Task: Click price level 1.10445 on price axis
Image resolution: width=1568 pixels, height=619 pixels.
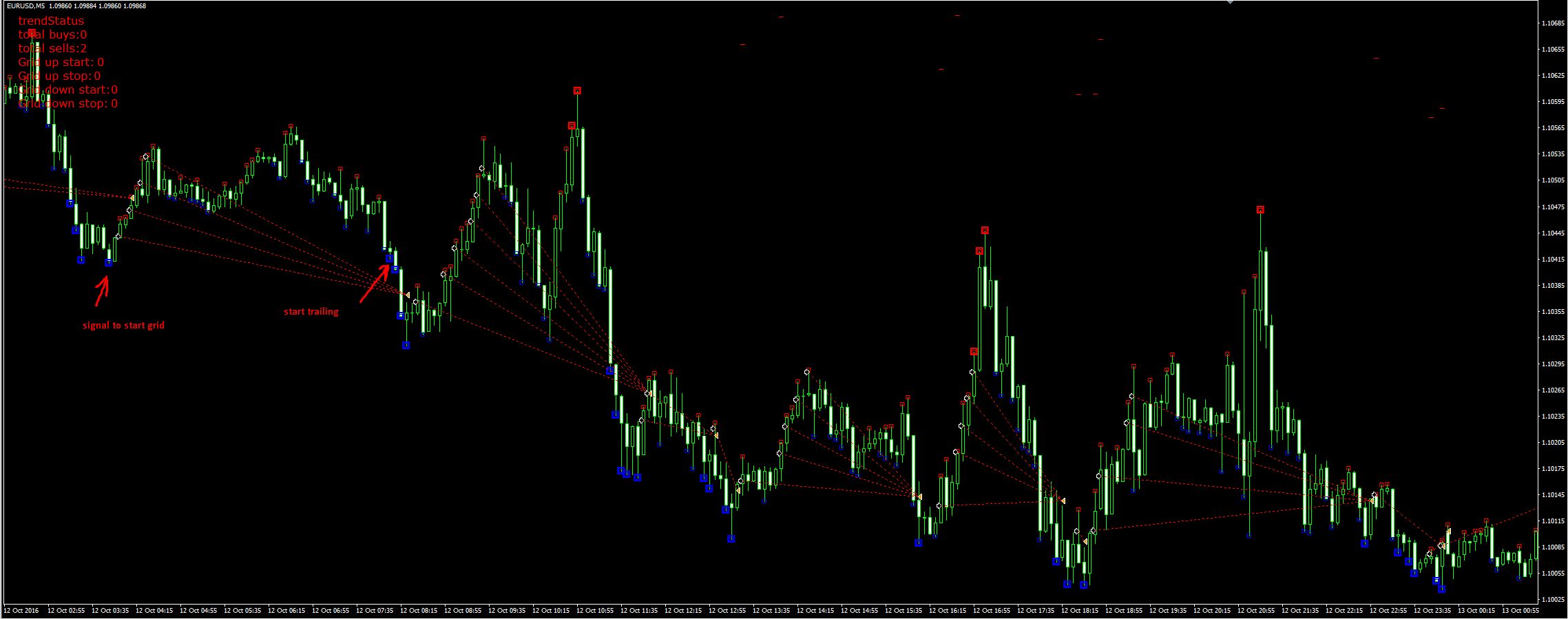Action: [1551, 233]
